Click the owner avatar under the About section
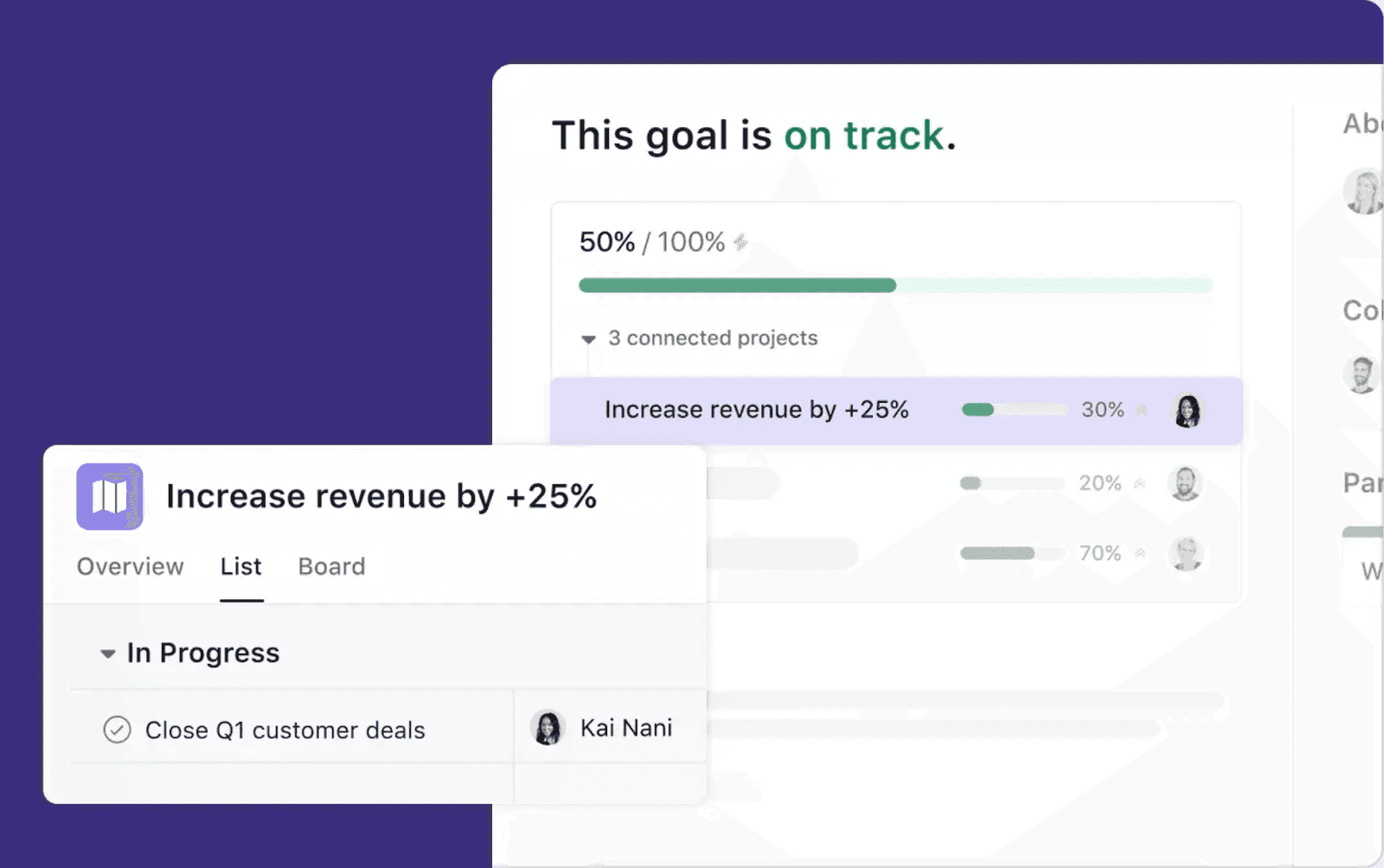Viewport: 1384px width, 868px height. tap(1363, 192)
